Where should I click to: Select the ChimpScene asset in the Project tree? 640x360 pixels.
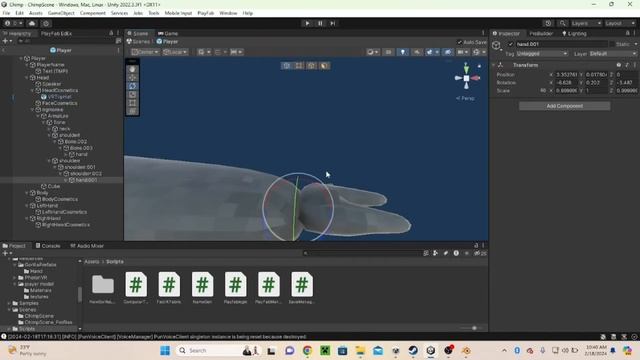click(39, 316)
